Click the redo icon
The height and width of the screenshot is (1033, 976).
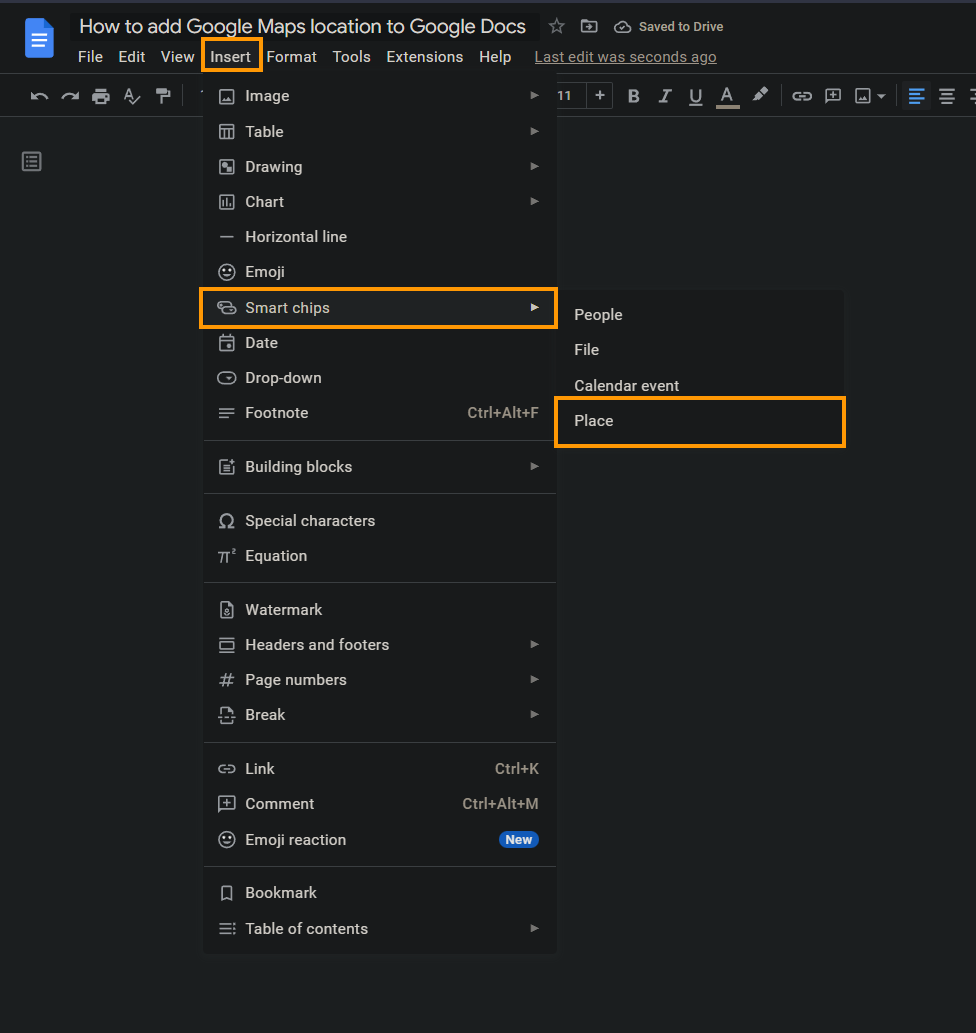click(x=70, y=96)
